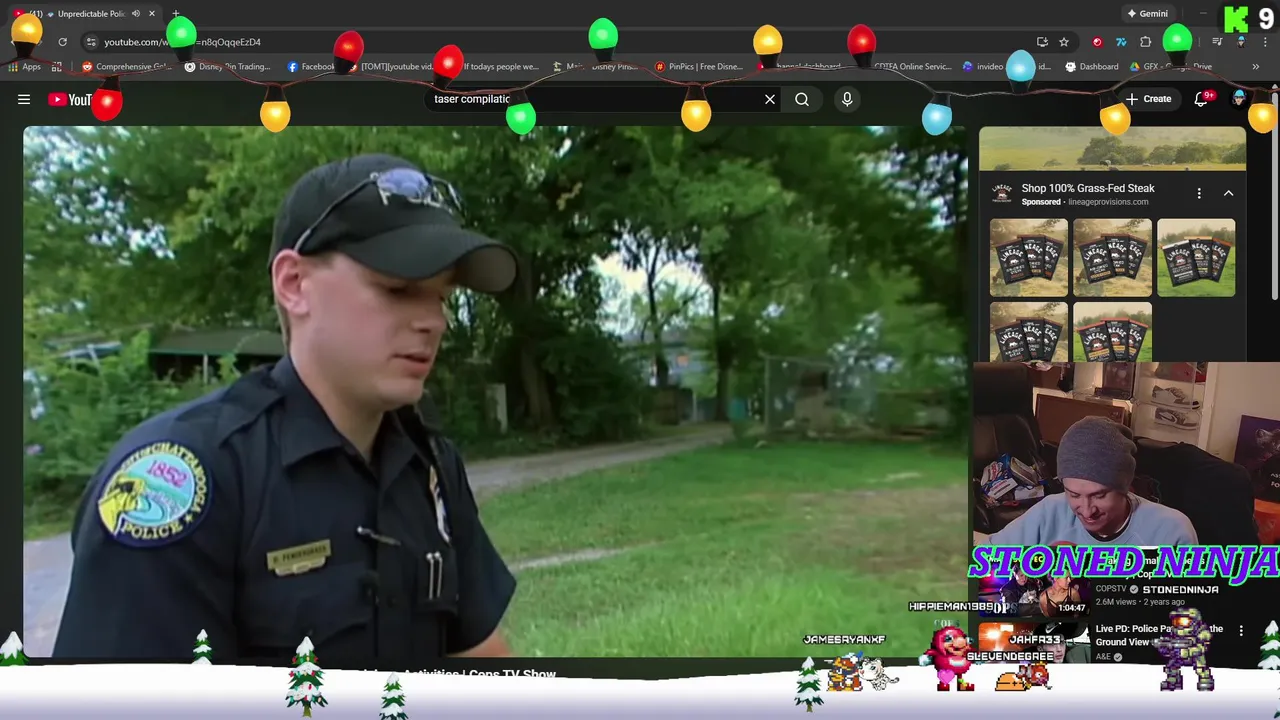Reload the page with the refresh icon
1280x720 pixels.
tap(62, 42)
